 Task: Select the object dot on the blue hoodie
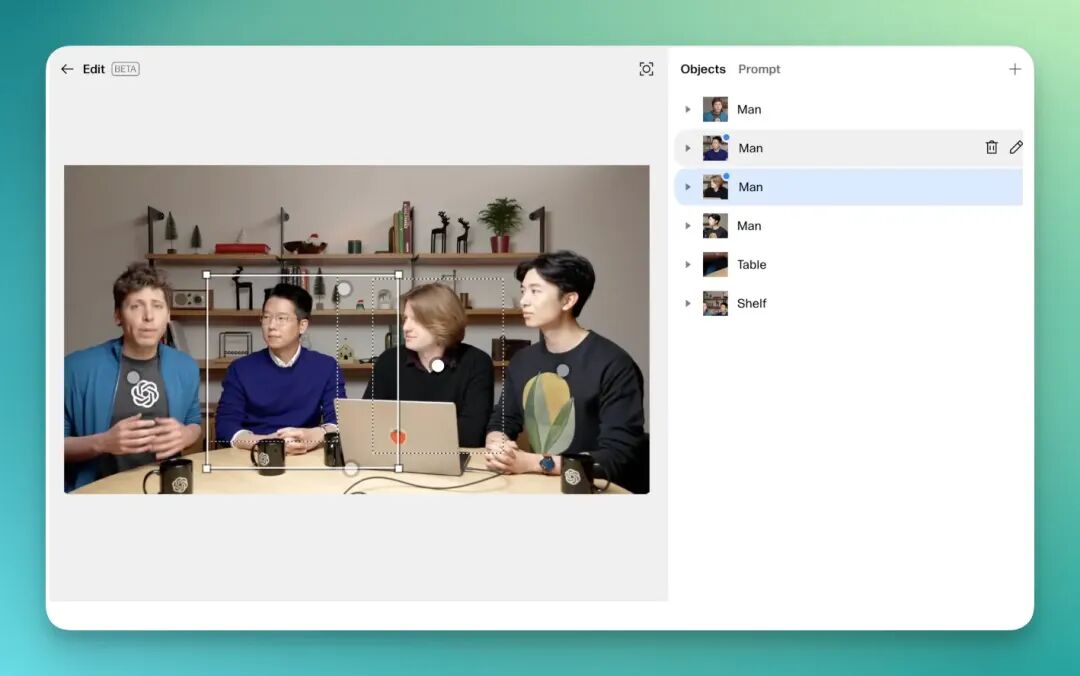tap(133, 377)
